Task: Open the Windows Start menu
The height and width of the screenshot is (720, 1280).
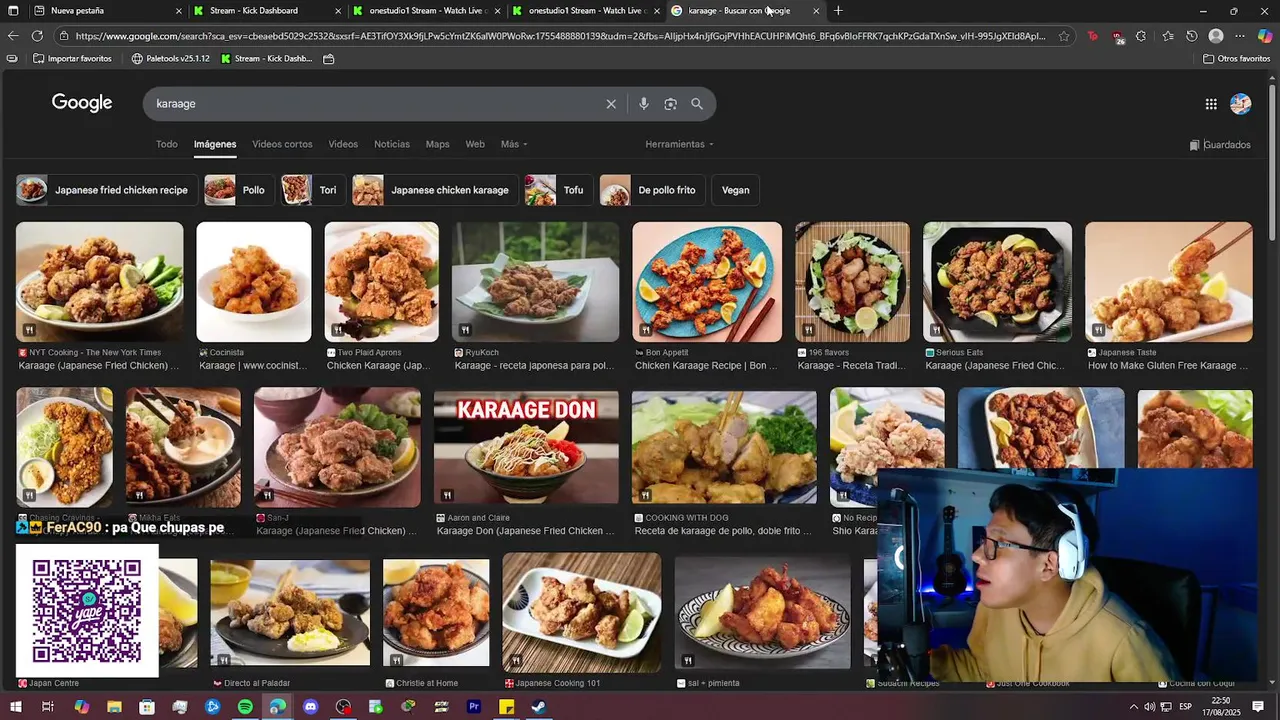Action: [x=17, y=707]
